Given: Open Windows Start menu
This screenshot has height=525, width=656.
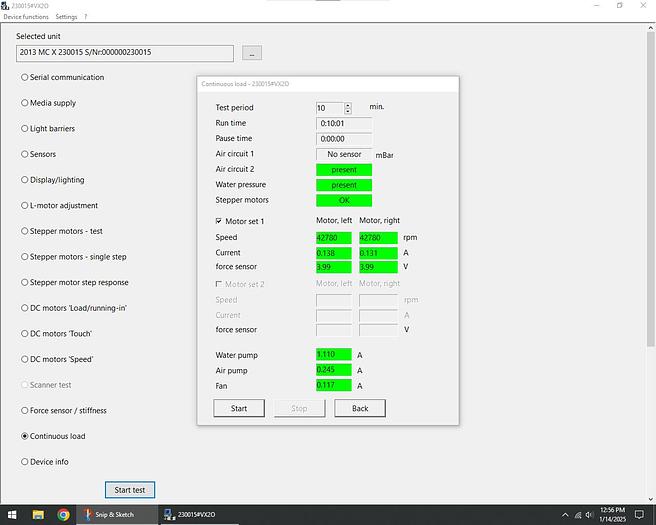Looking at the screenshot, I should pos(11,515).
